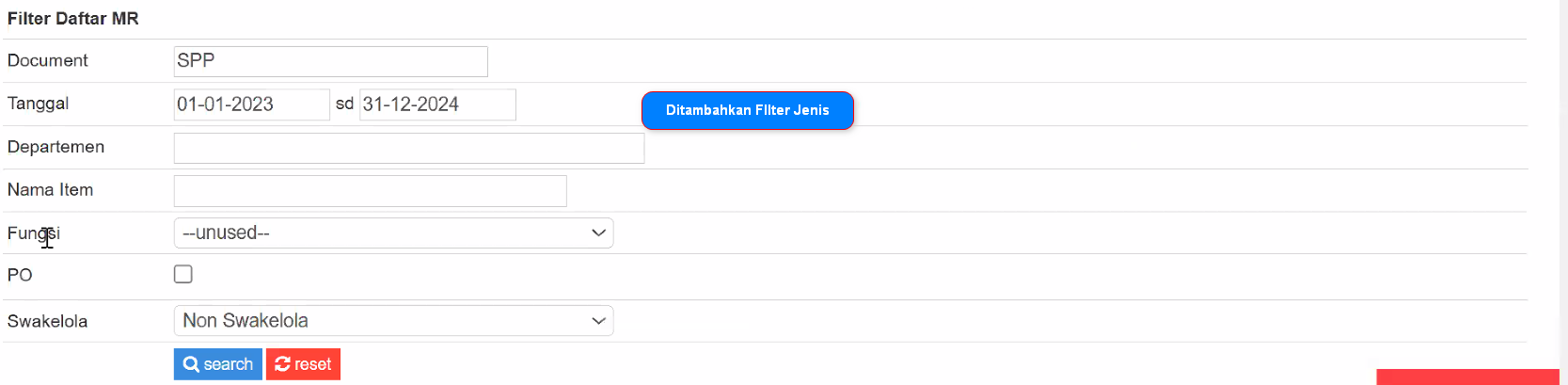Select the end date field 31-12-2024
The width and height of the screenshot is (1568, 385).
click(437, 104)
